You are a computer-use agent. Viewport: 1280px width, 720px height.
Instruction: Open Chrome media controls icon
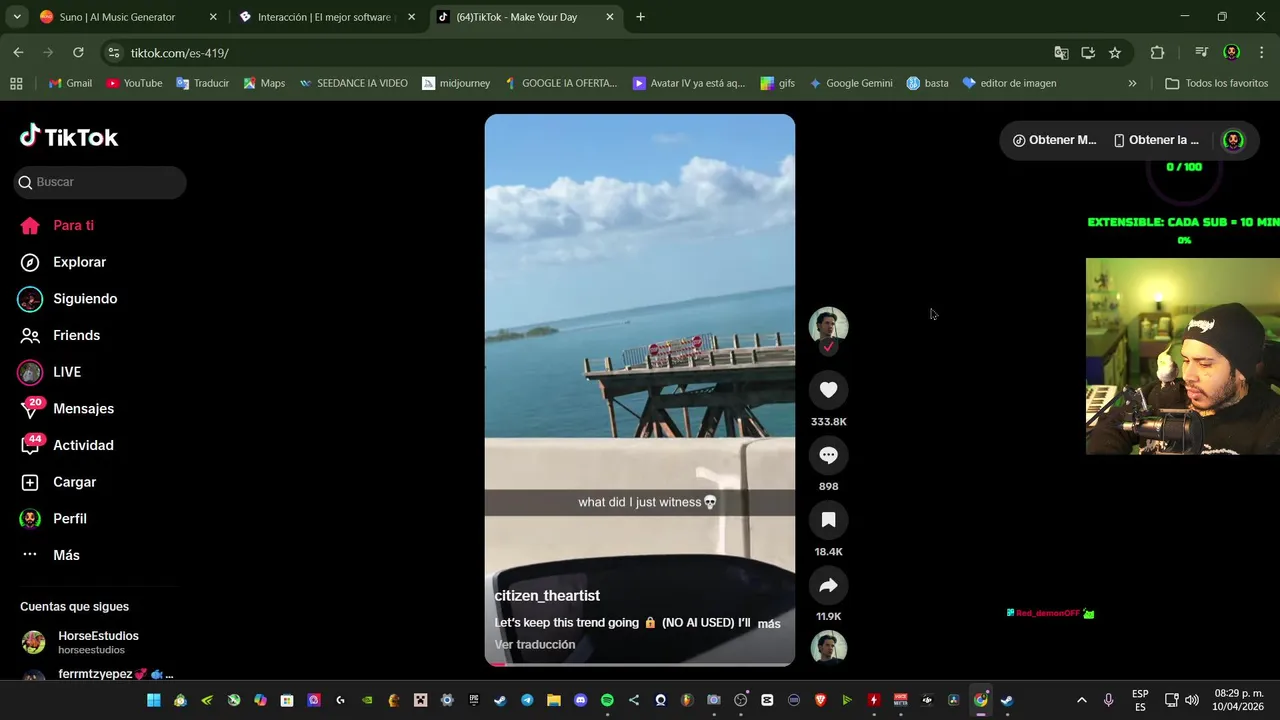pyautogui.click(x=1201, y=53)
